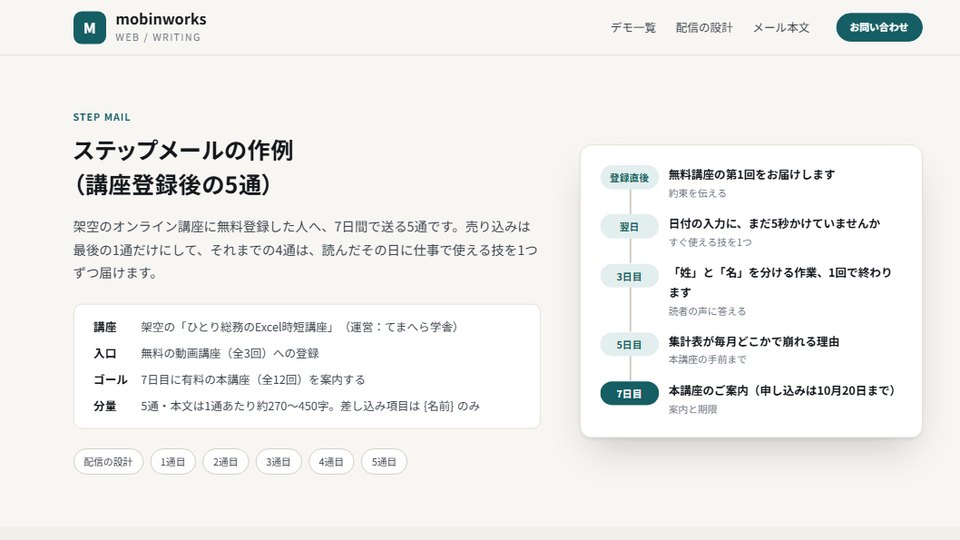The image size is (960, 540).
Task: Click 架空の「ひとり総務のExcel時短講座」 value
Action: pyautogui.click(x=300, y=327)
